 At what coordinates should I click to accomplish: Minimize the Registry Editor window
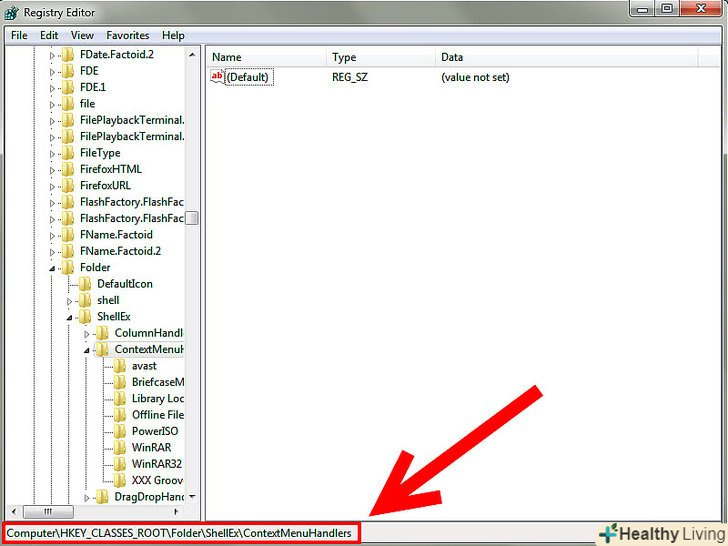pos(643,9)
